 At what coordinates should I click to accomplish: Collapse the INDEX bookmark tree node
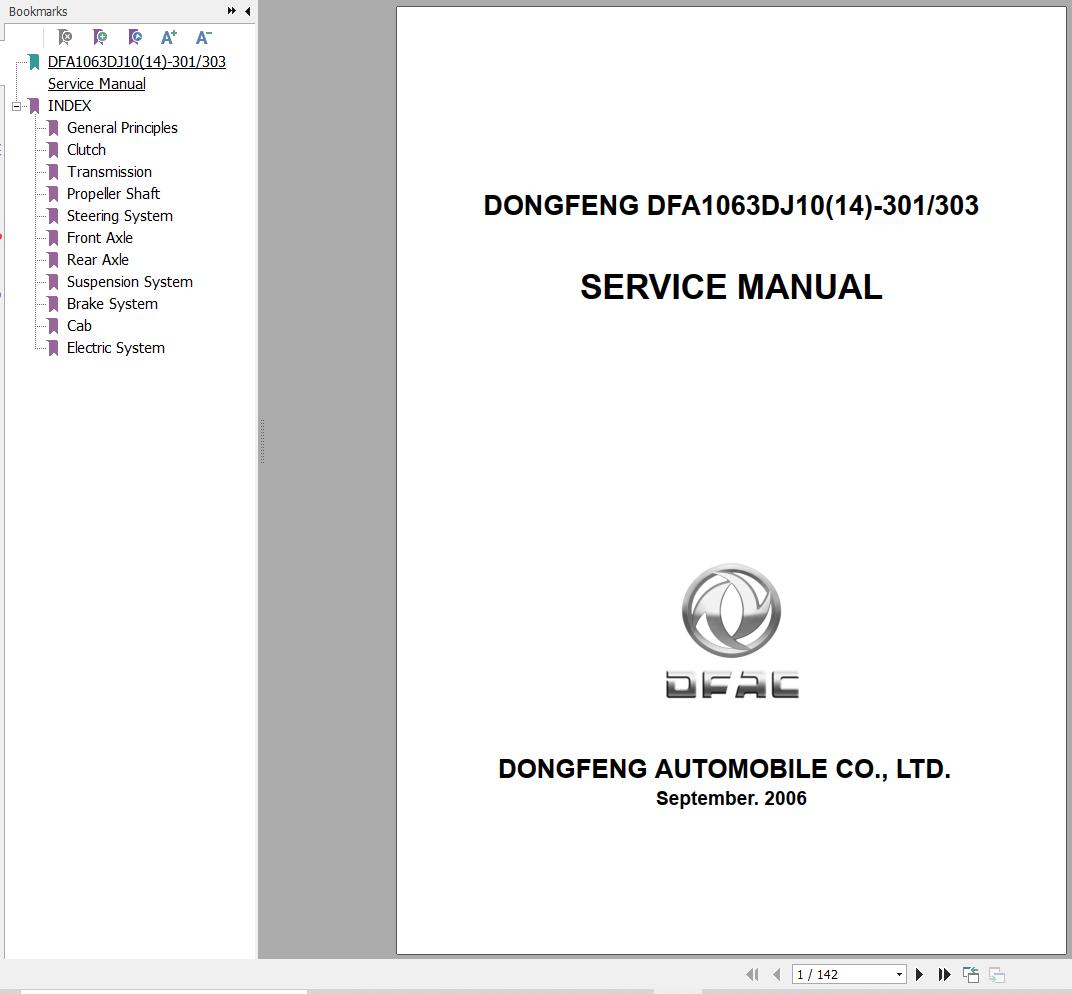(16, 106)
